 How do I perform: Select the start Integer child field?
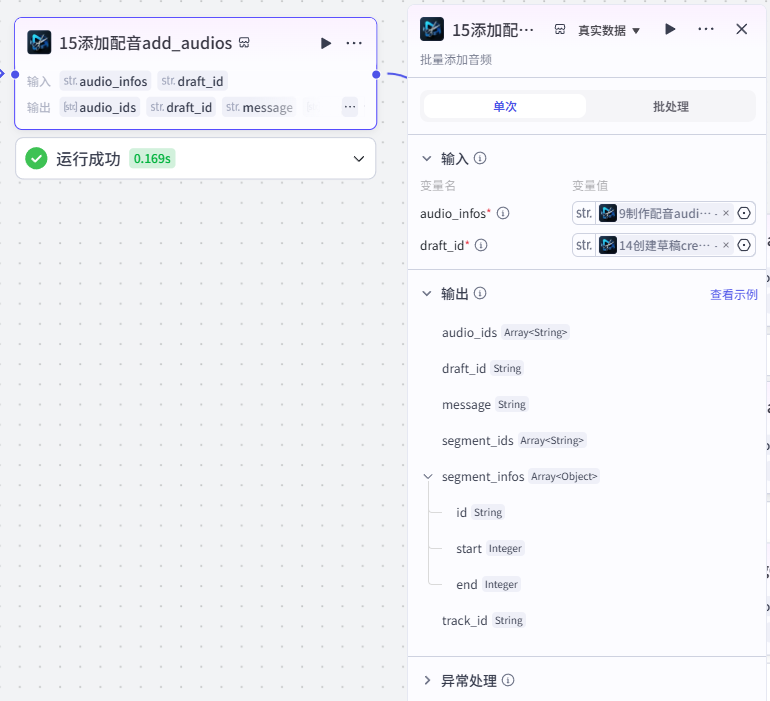[490, 548]
